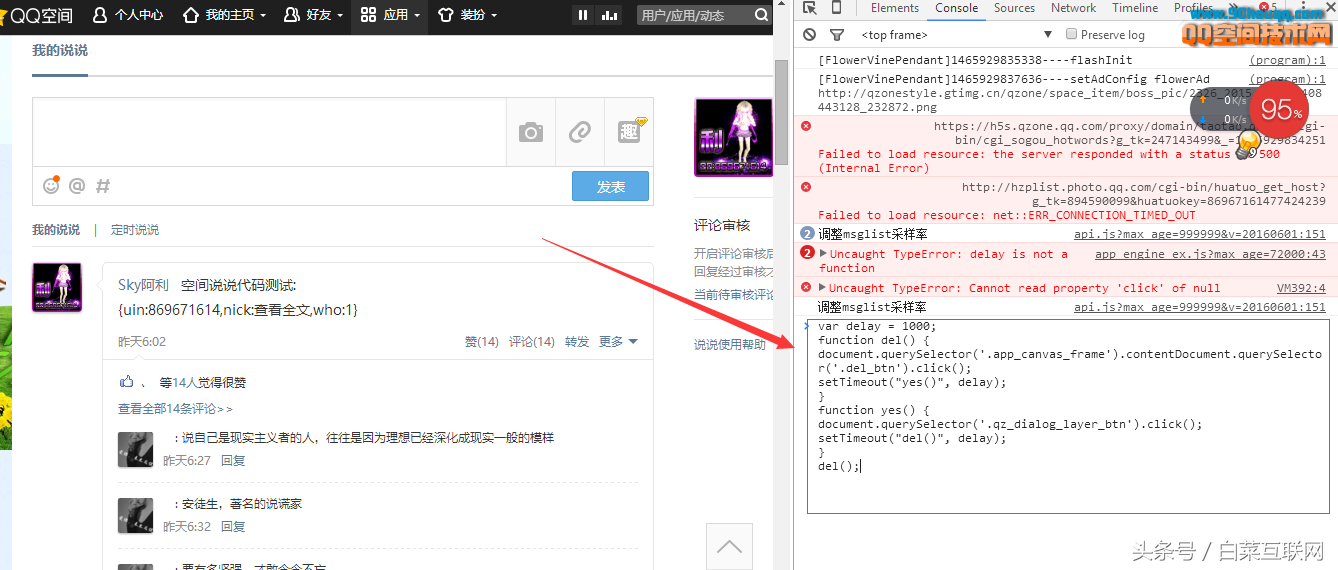Open the Network tab in DevTools
This screenshot has width=1338, height=570.
click(x=1074, y=8)
